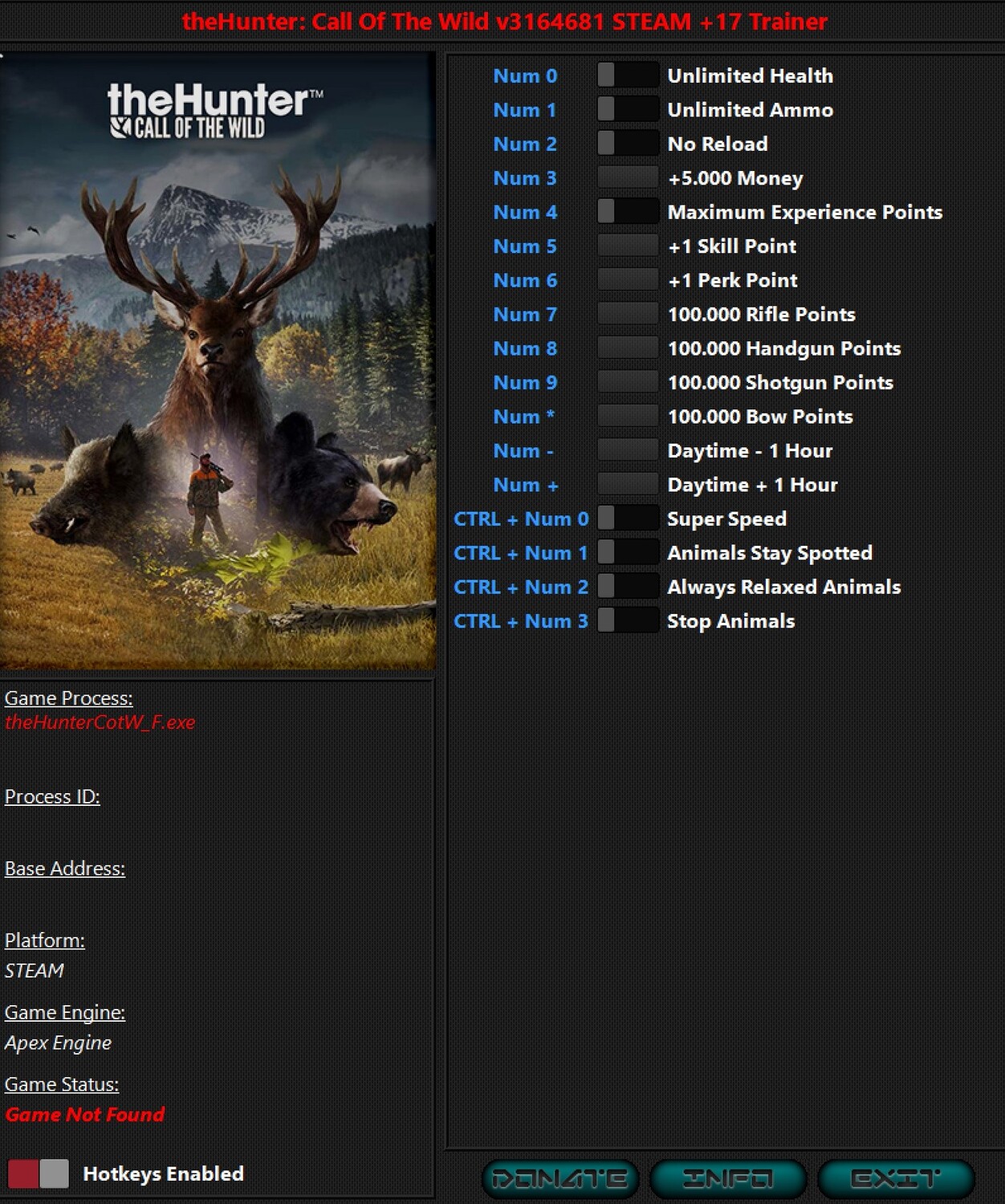Enable the Daytime - 1 Hour option

click(627, 451)
